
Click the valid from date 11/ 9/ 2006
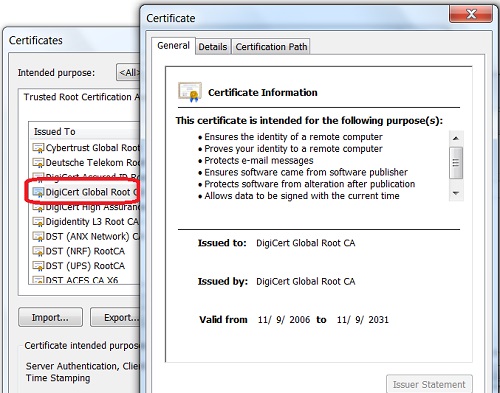tap(284, 320)
